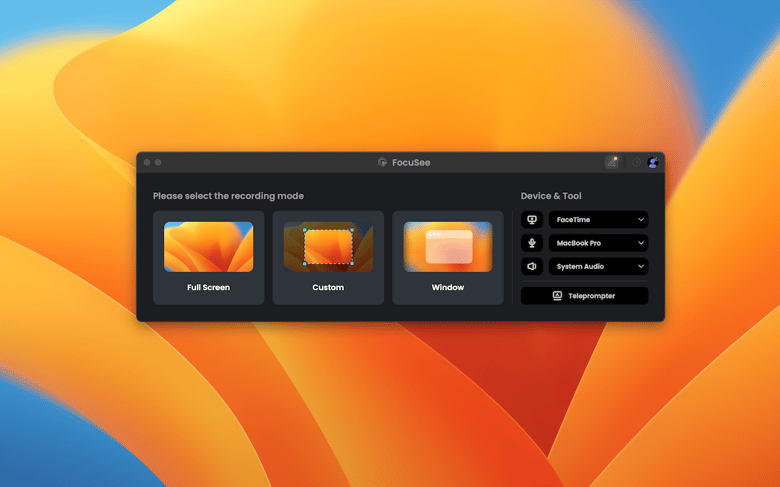Select the Window recording mode
This screenshot has width=780, height=487.
[448, 257]
